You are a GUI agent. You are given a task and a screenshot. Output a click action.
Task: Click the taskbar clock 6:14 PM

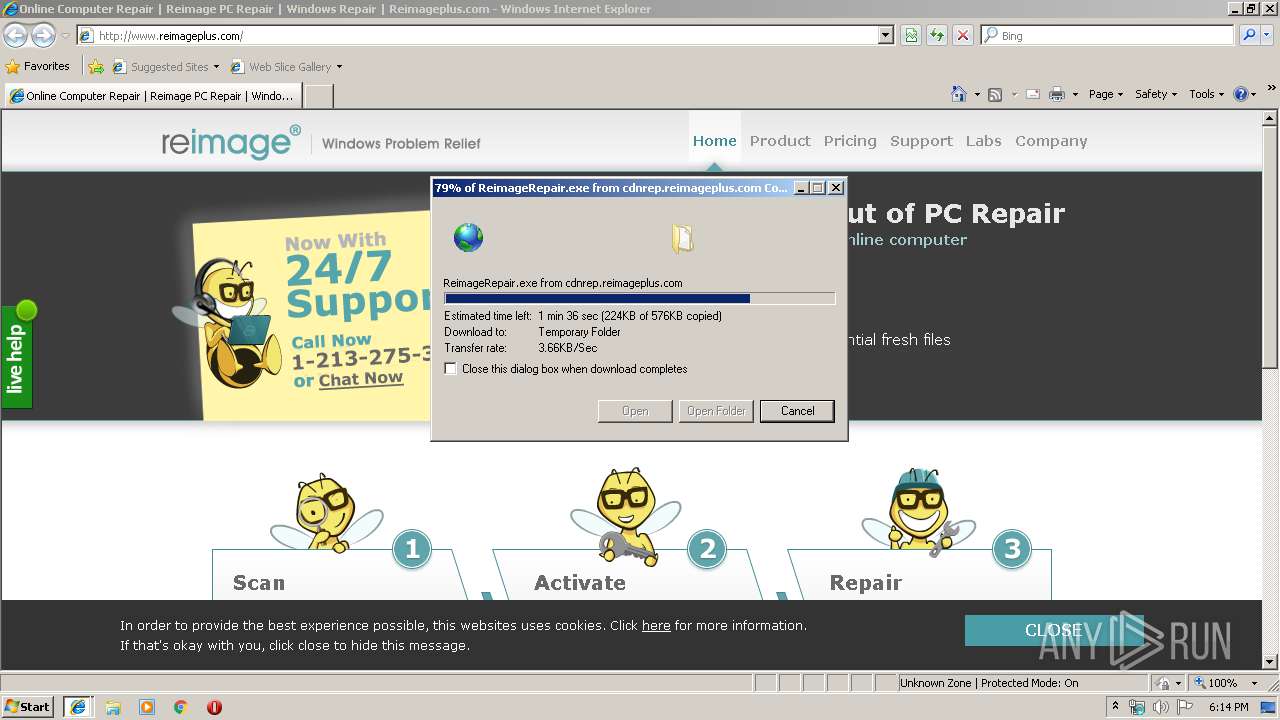tap(1228, 707)
